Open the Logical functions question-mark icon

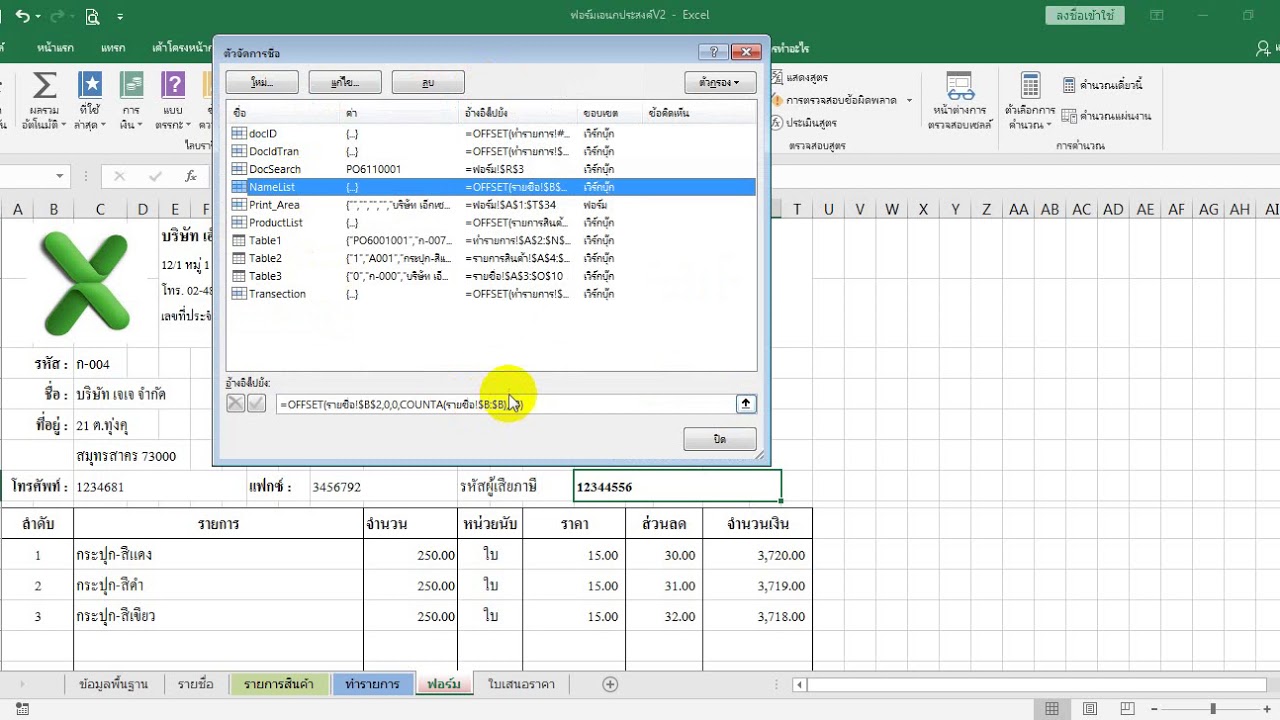click(173, 86)
